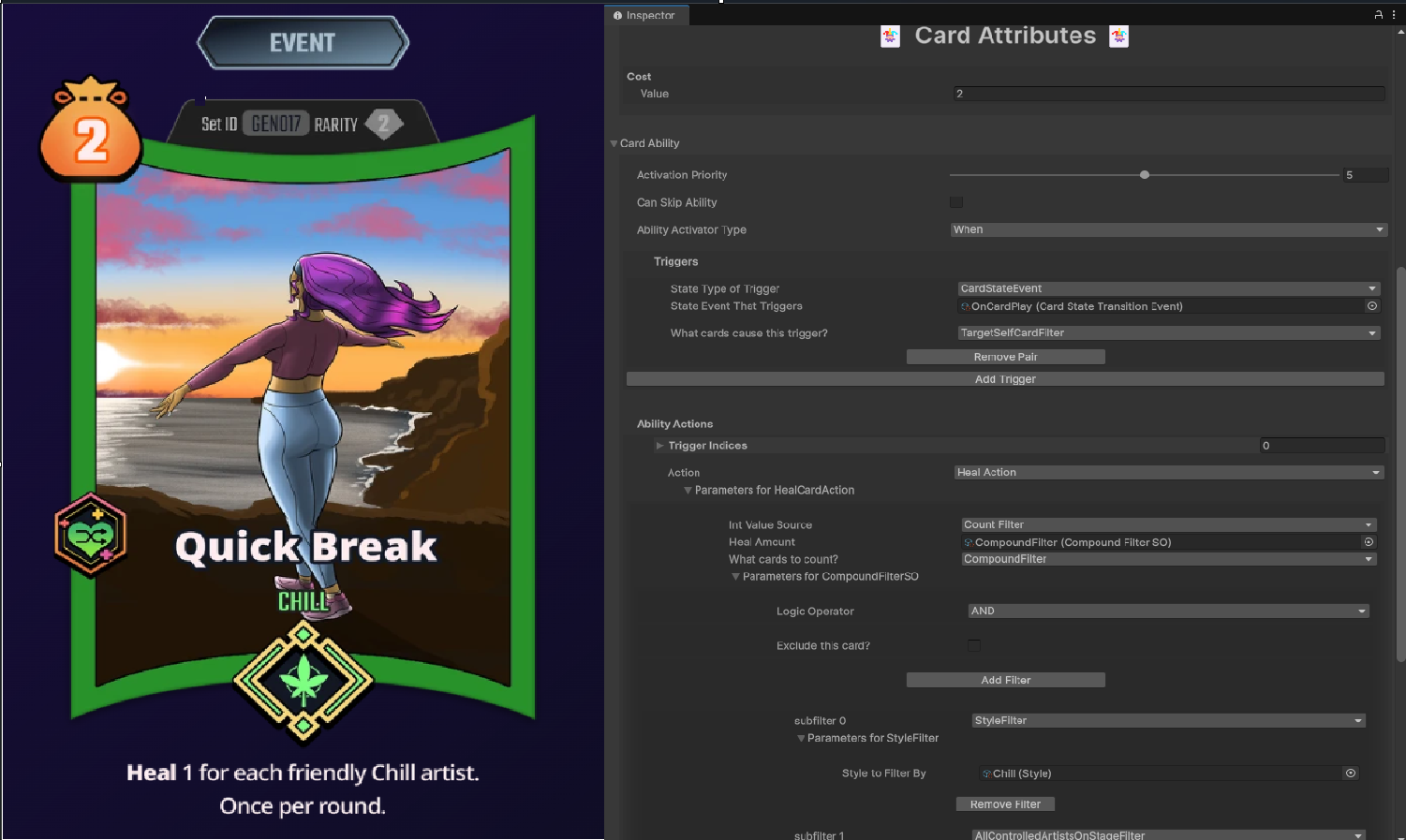Click the jester icon right of Card Attributes
1406x840 pixels.
tap(1118, 36)
